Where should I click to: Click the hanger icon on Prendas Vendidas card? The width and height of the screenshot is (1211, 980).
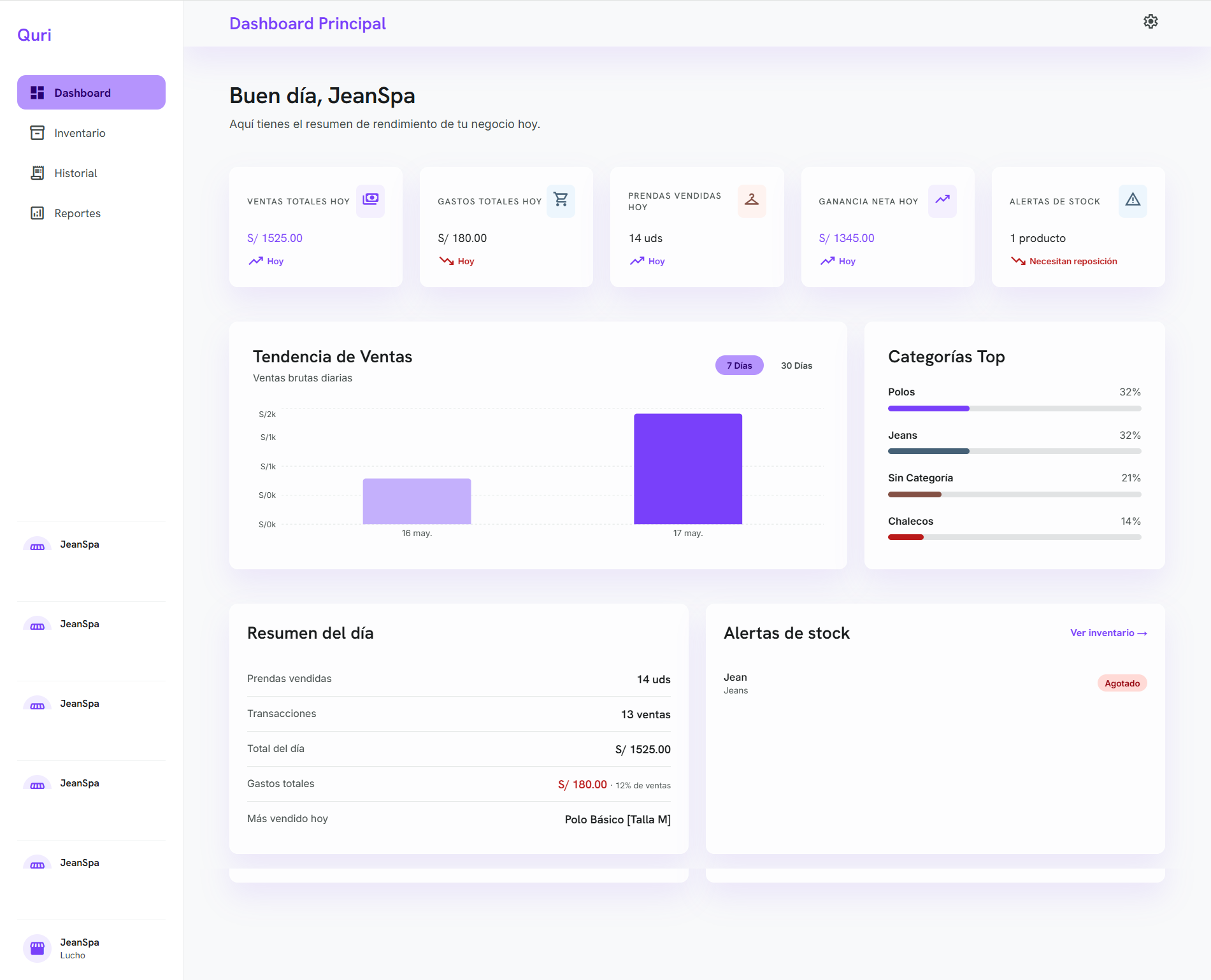[752, 200]
